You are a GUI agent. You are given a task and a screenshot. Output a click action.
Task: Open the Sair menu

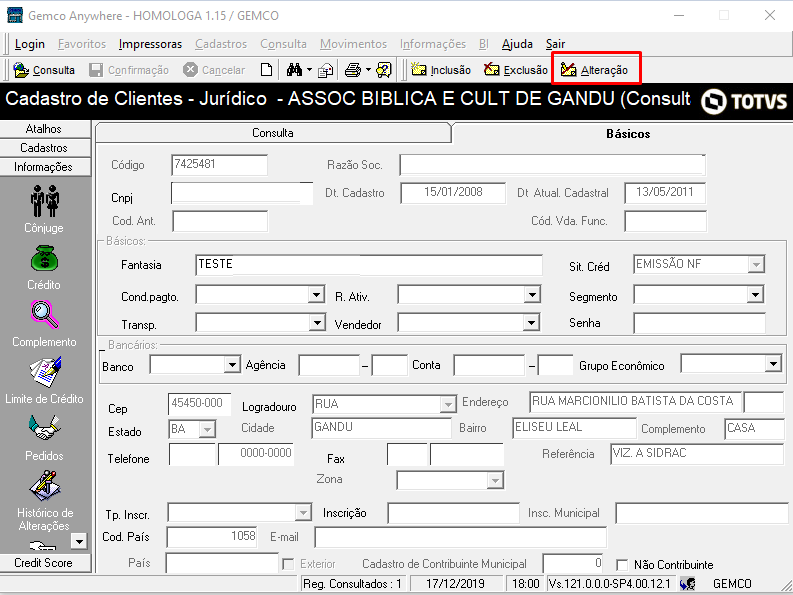tap(555, 44)
